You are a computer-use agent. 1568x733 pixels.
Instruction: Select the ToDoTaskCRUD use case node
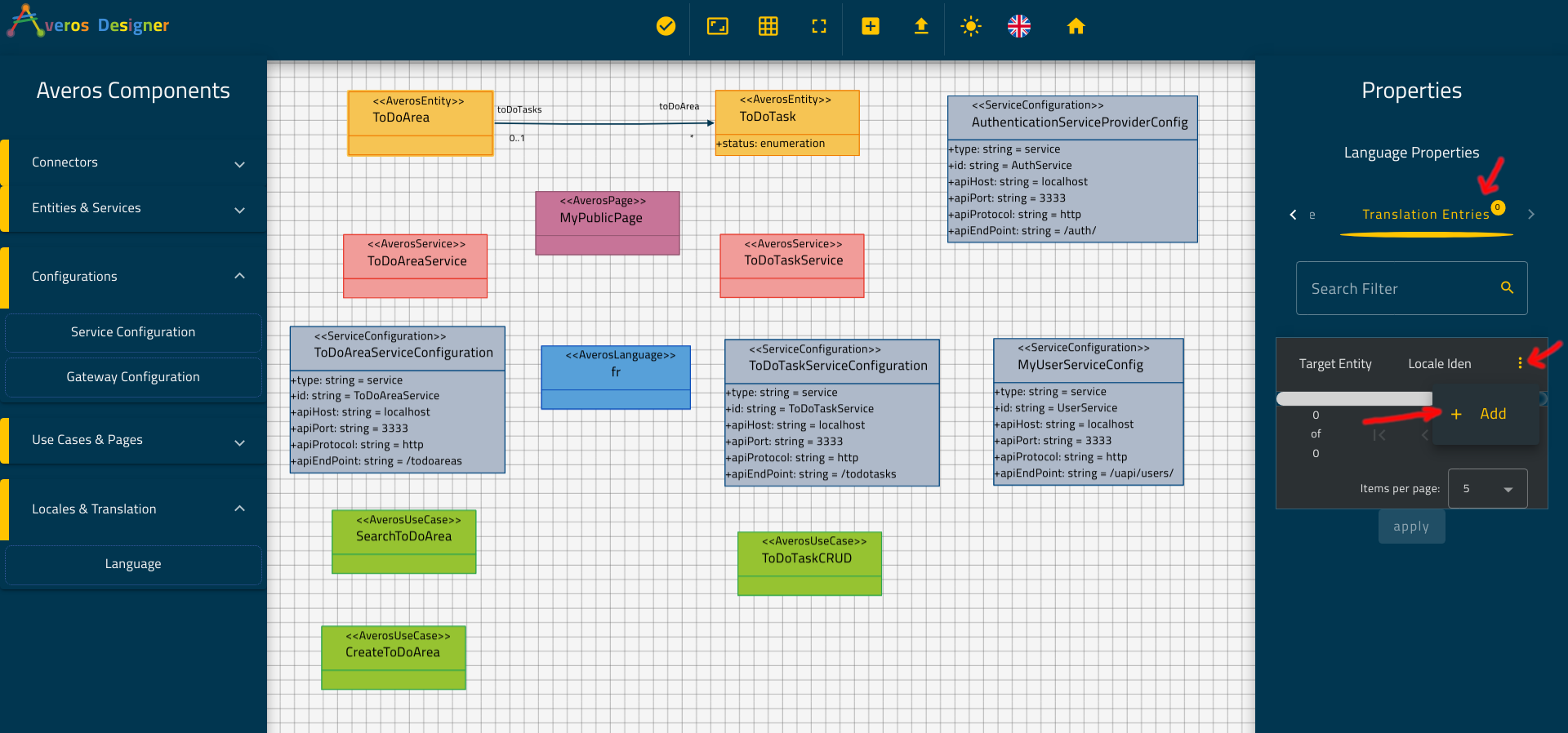809,564
